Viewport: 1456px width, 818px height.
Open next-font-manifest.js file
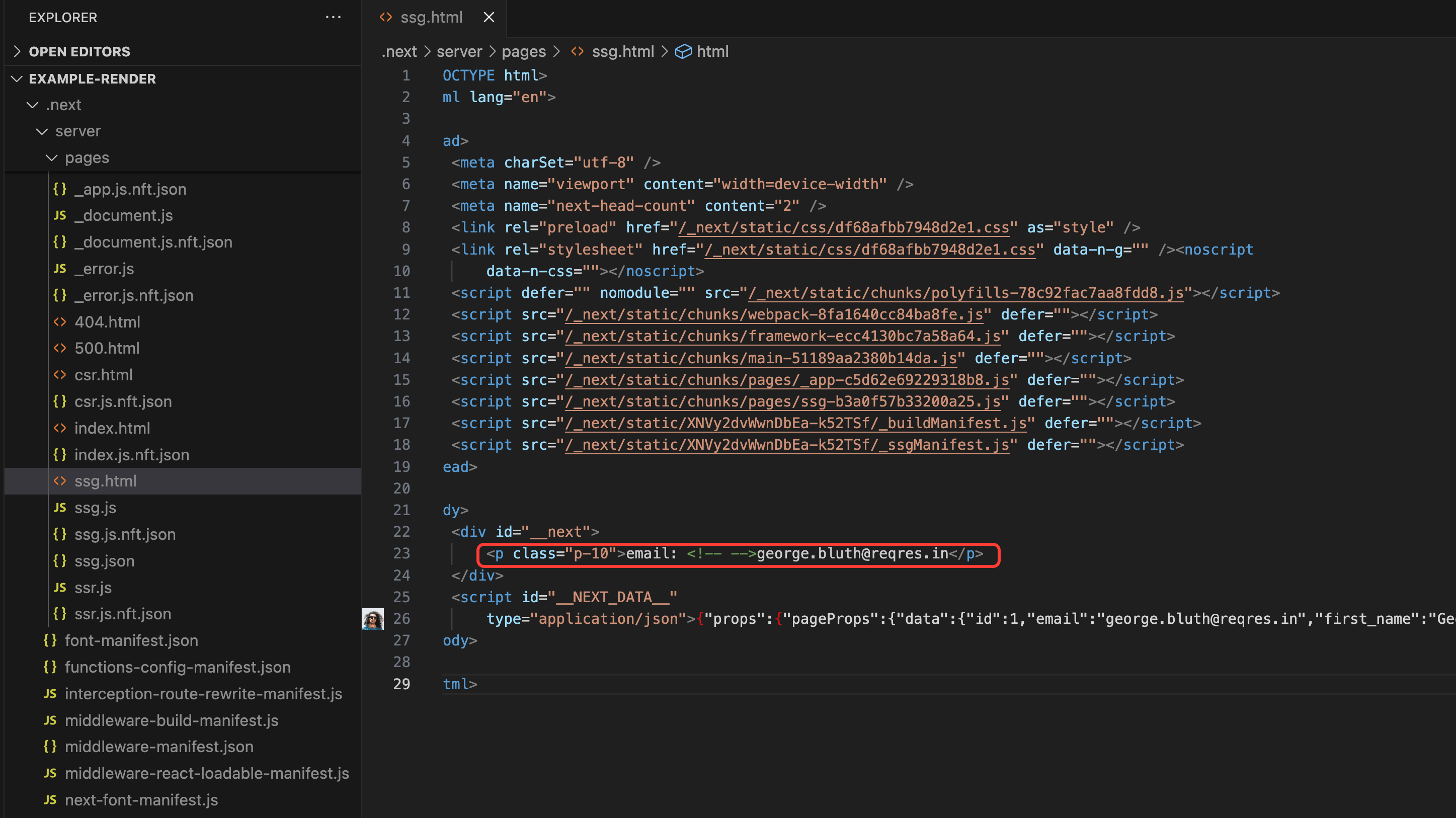[141, 800]
